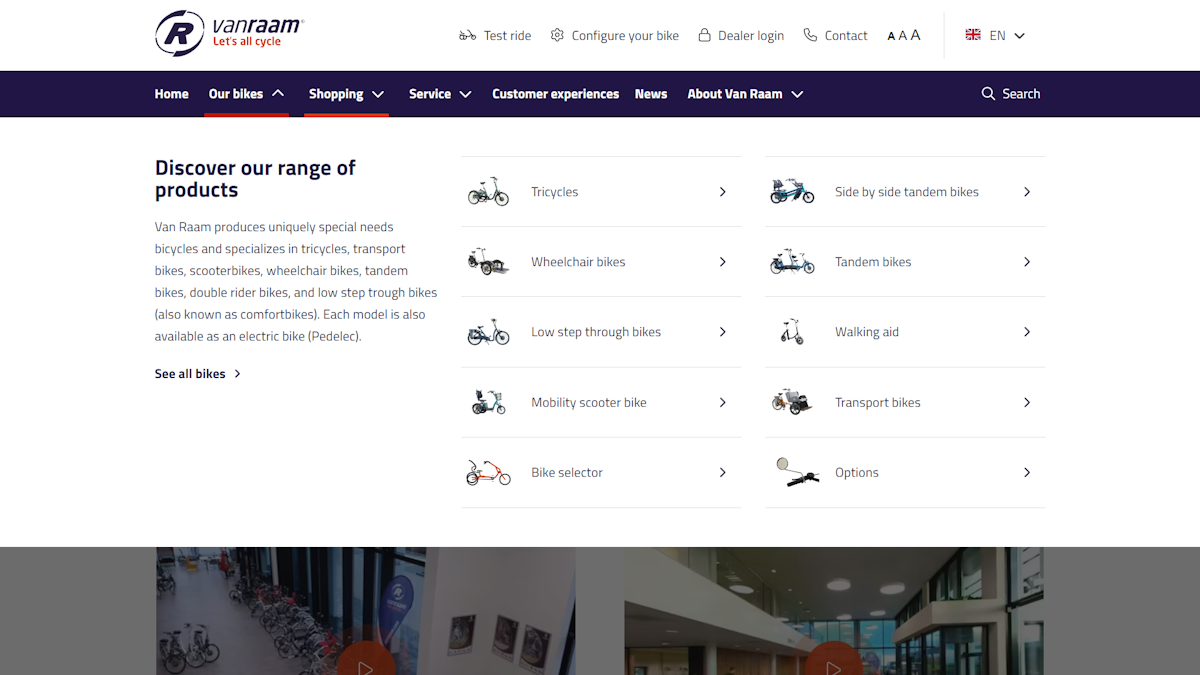Screen dimensions: 1200x675
Task: Open the Low step through bikes link
Action: [596, 332]
